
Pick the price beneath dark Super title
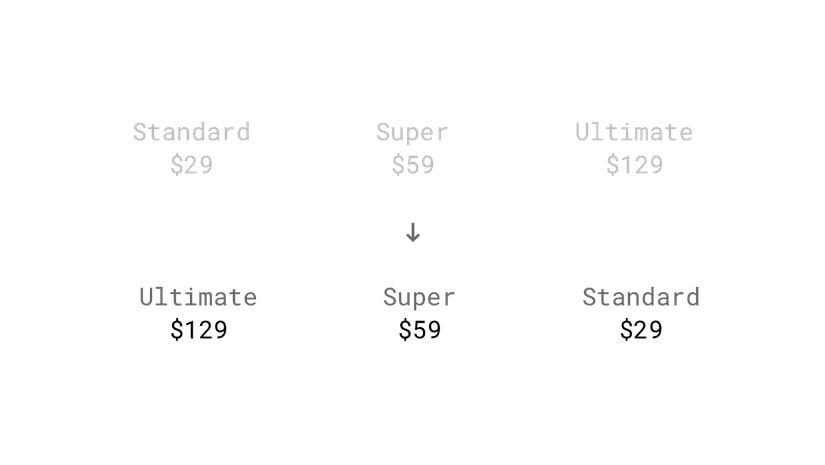419,330
